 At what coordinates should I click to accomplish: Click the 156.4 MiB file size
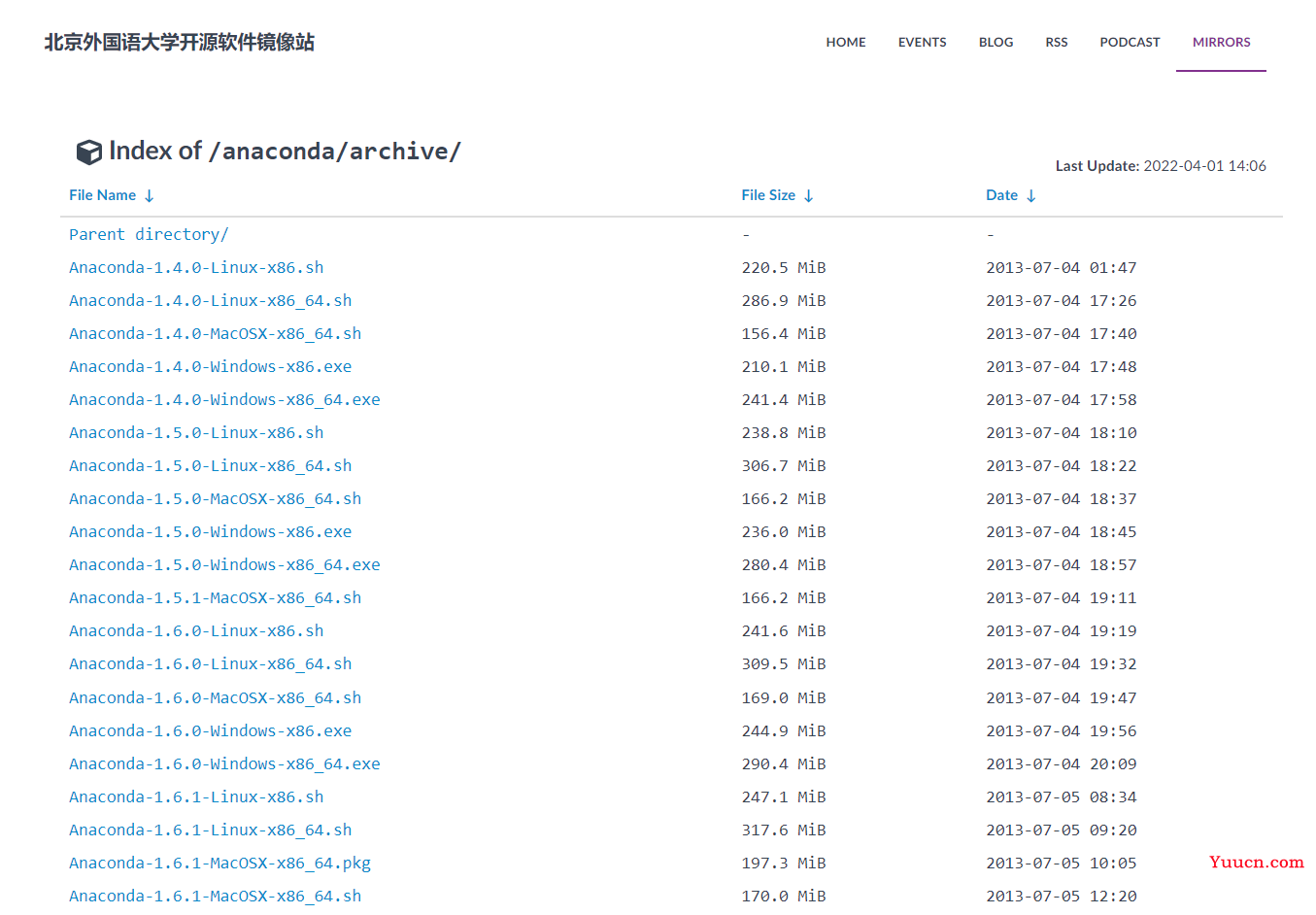coord(784,333)
